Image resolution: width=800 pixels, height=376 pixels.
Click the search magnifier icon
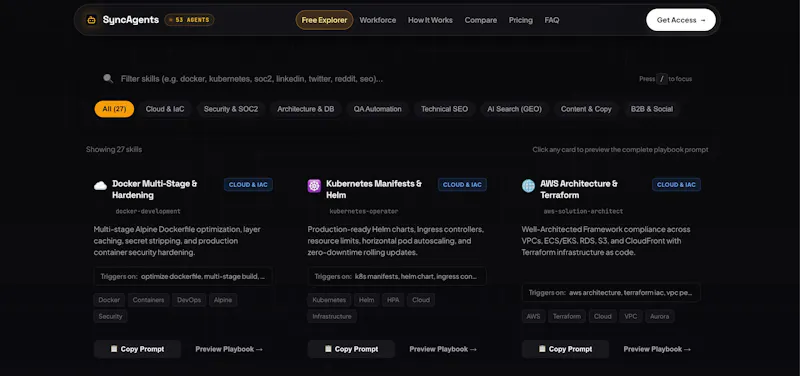tap(108, 79)
